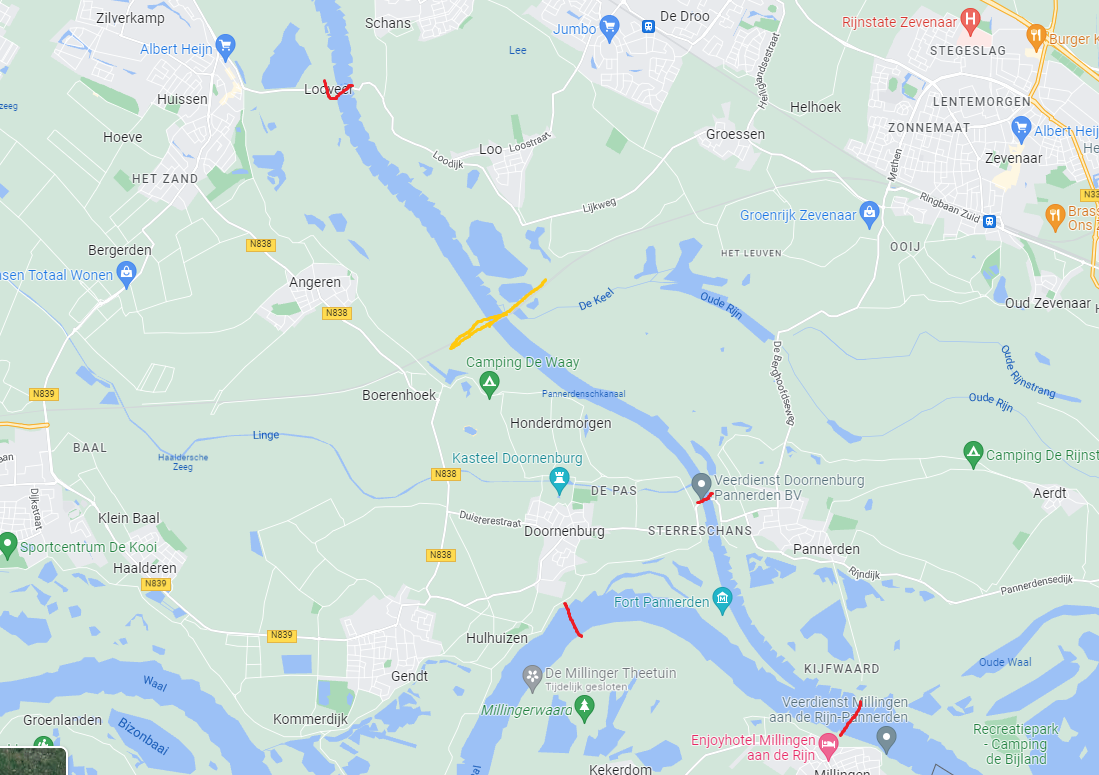Select the Groenrijk Zevenaar shopping bag pin
Screen dimensions: 1099x775
pos(869,214)
